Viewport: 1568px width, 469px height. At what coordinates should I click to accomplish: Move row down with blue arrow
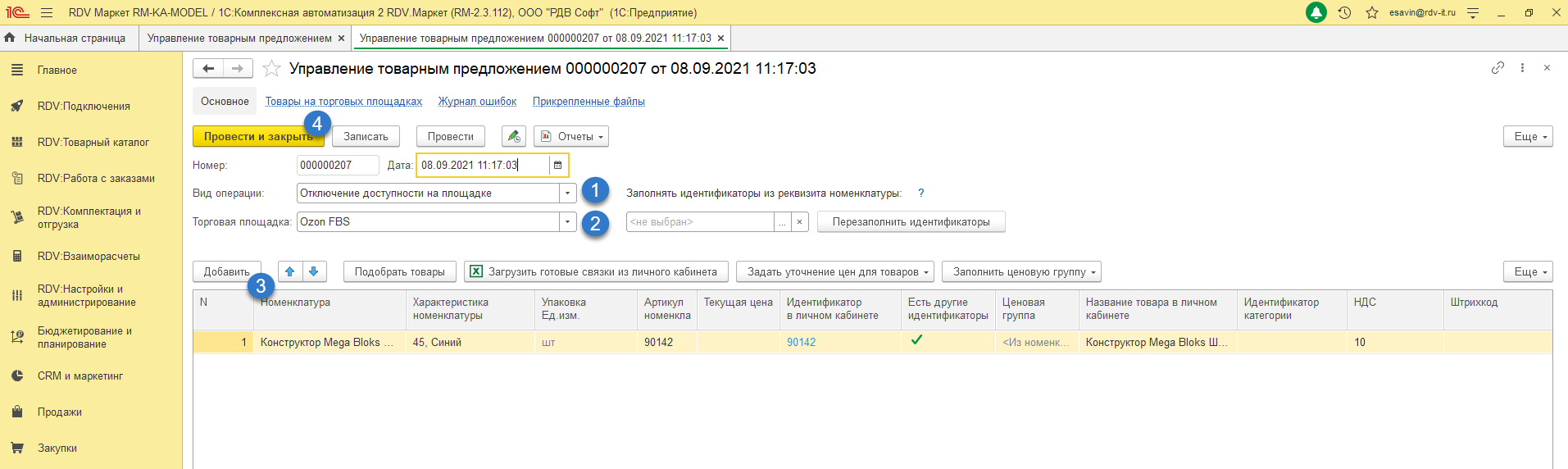314,271
